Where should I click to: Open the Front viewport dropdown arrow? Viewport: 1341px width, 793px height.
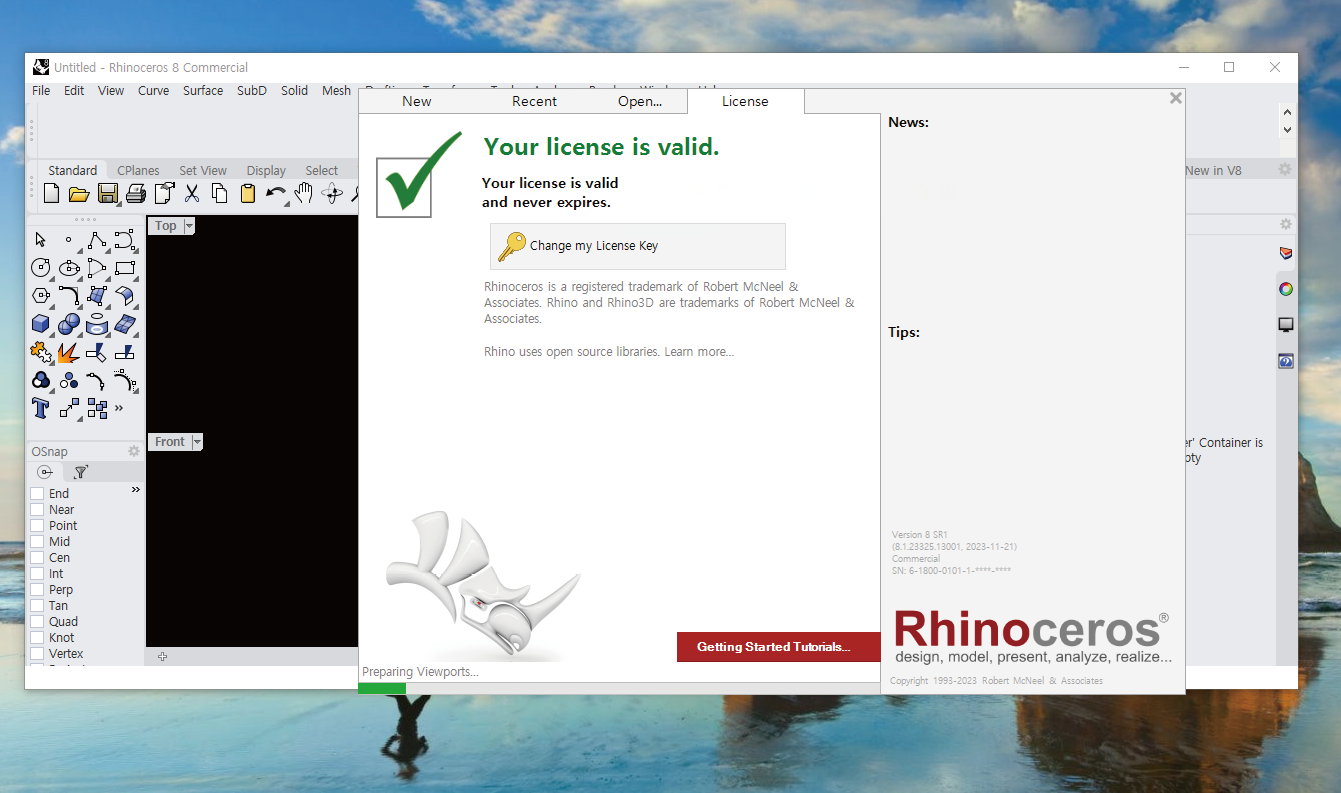tap(197, 442)
